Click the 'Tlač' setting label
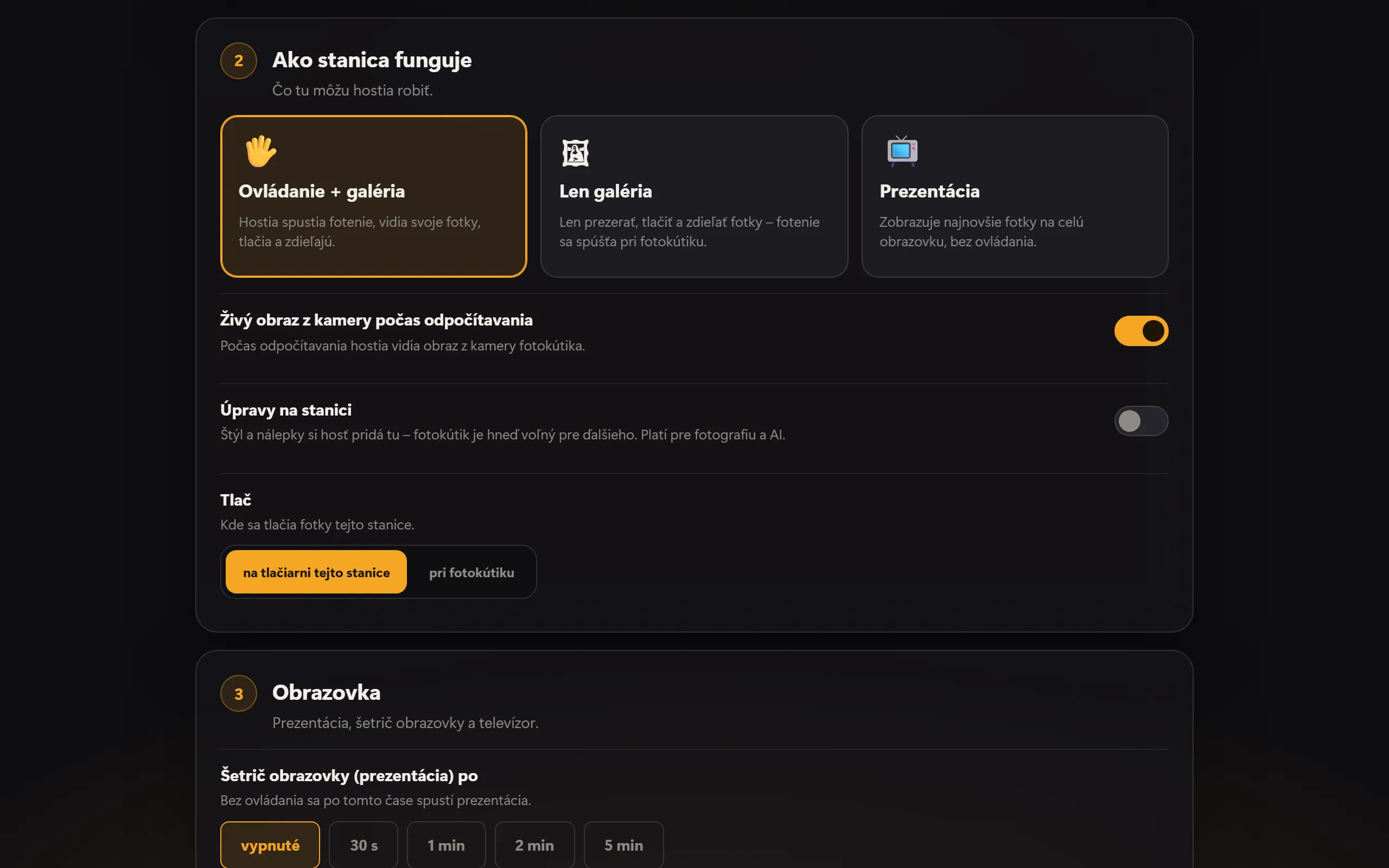Viewport: 1389px width, 868px height. coord(236,500)
